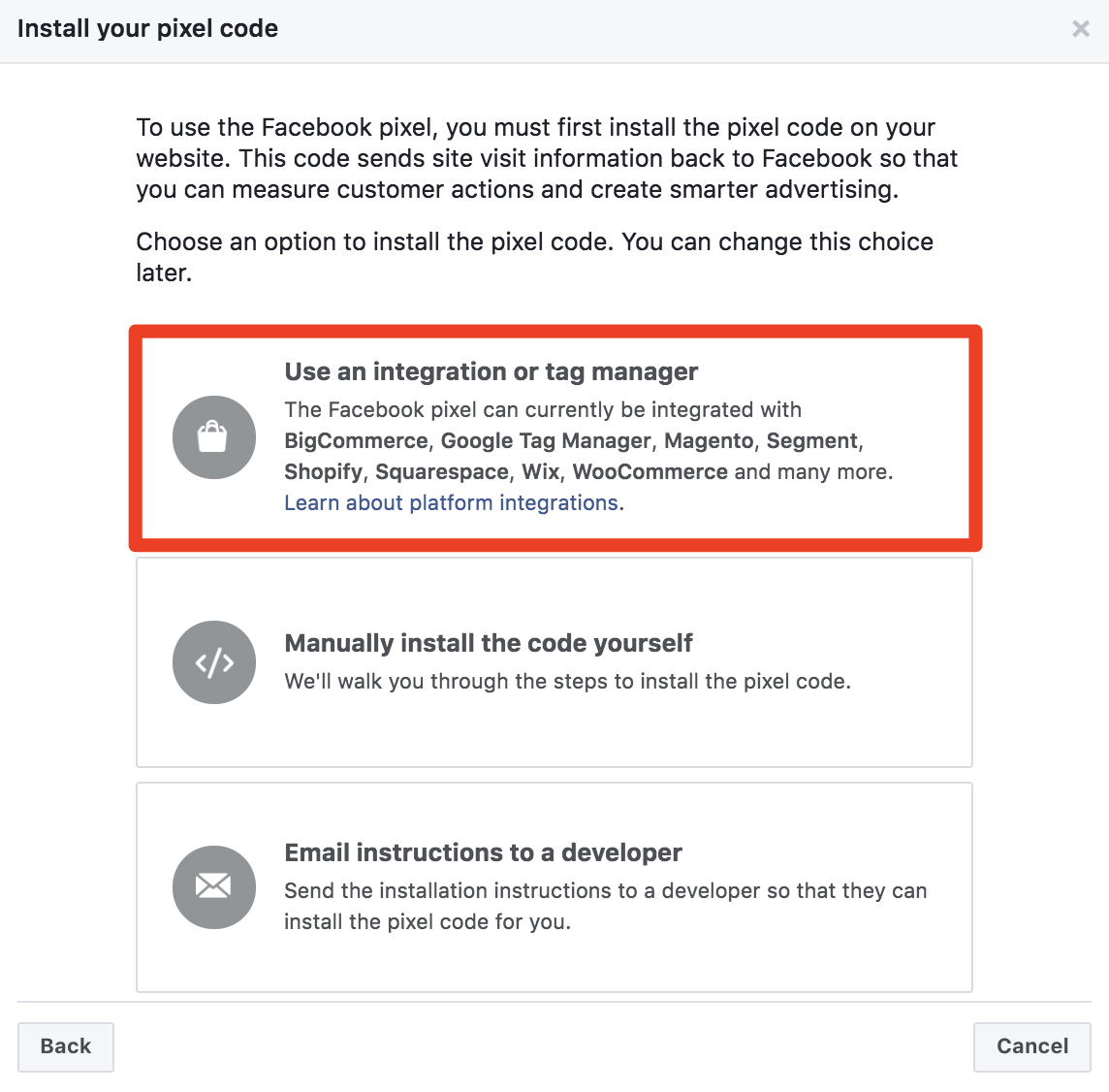
Task: Click the Cancel button
Action: [1031, 1046]
